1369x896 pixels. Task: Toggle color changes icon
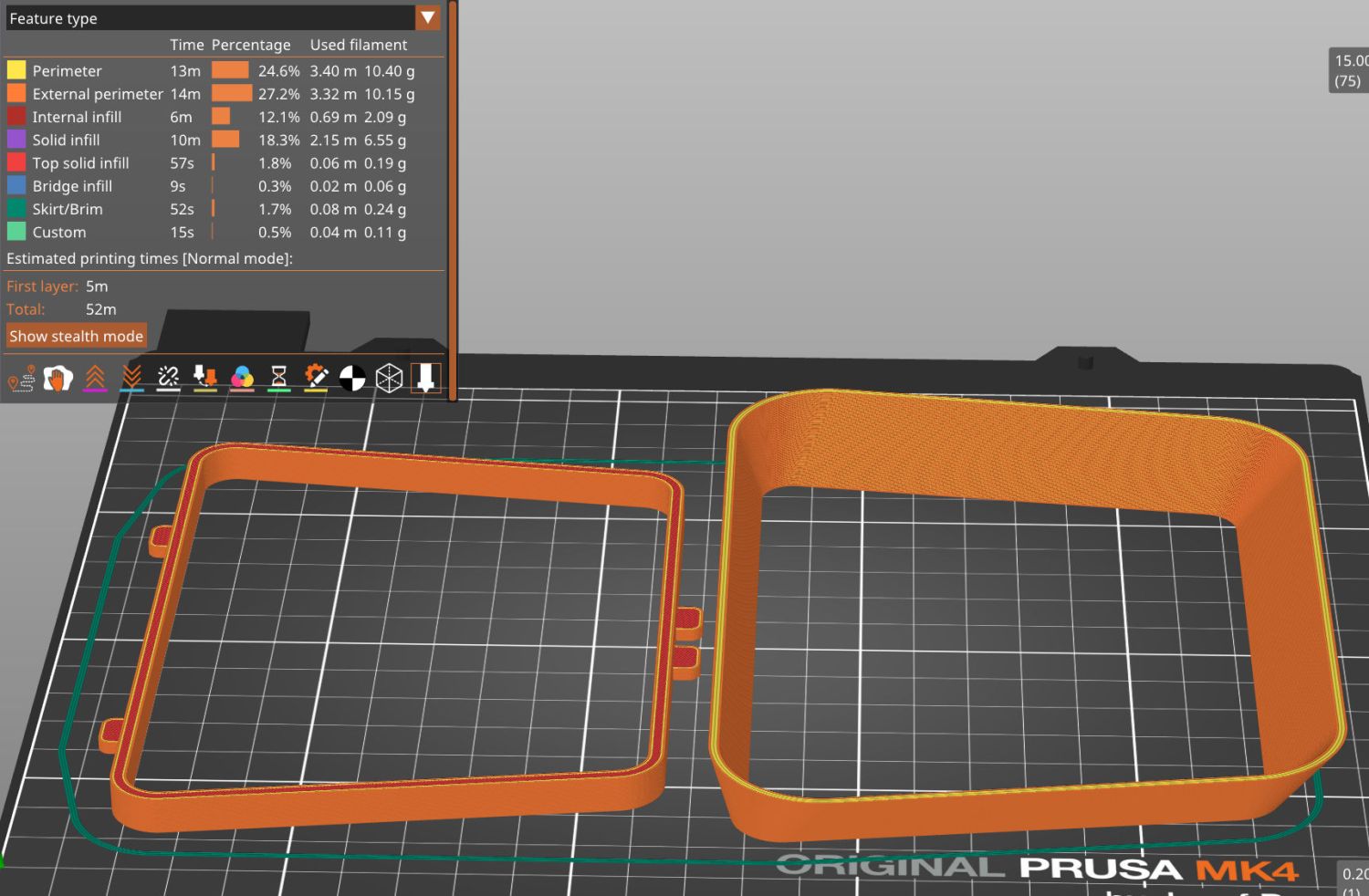pos(242,378)
